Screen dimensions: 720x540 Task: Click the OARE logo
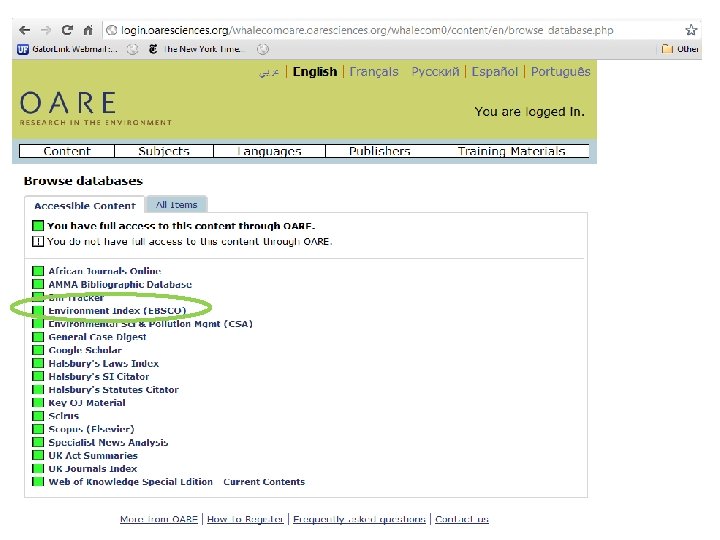pyautogui.click(x=96, y=108)
